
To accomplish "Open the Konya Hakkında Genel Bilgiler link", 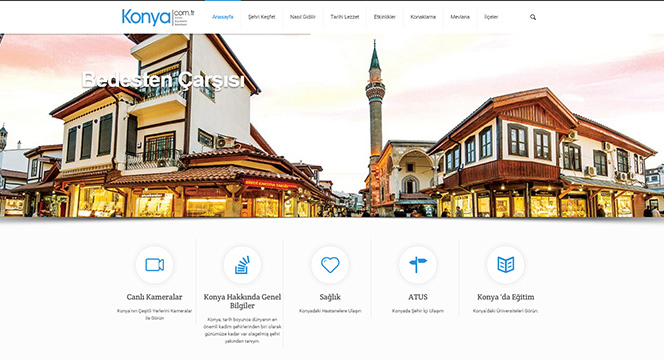I will point(242,301).
